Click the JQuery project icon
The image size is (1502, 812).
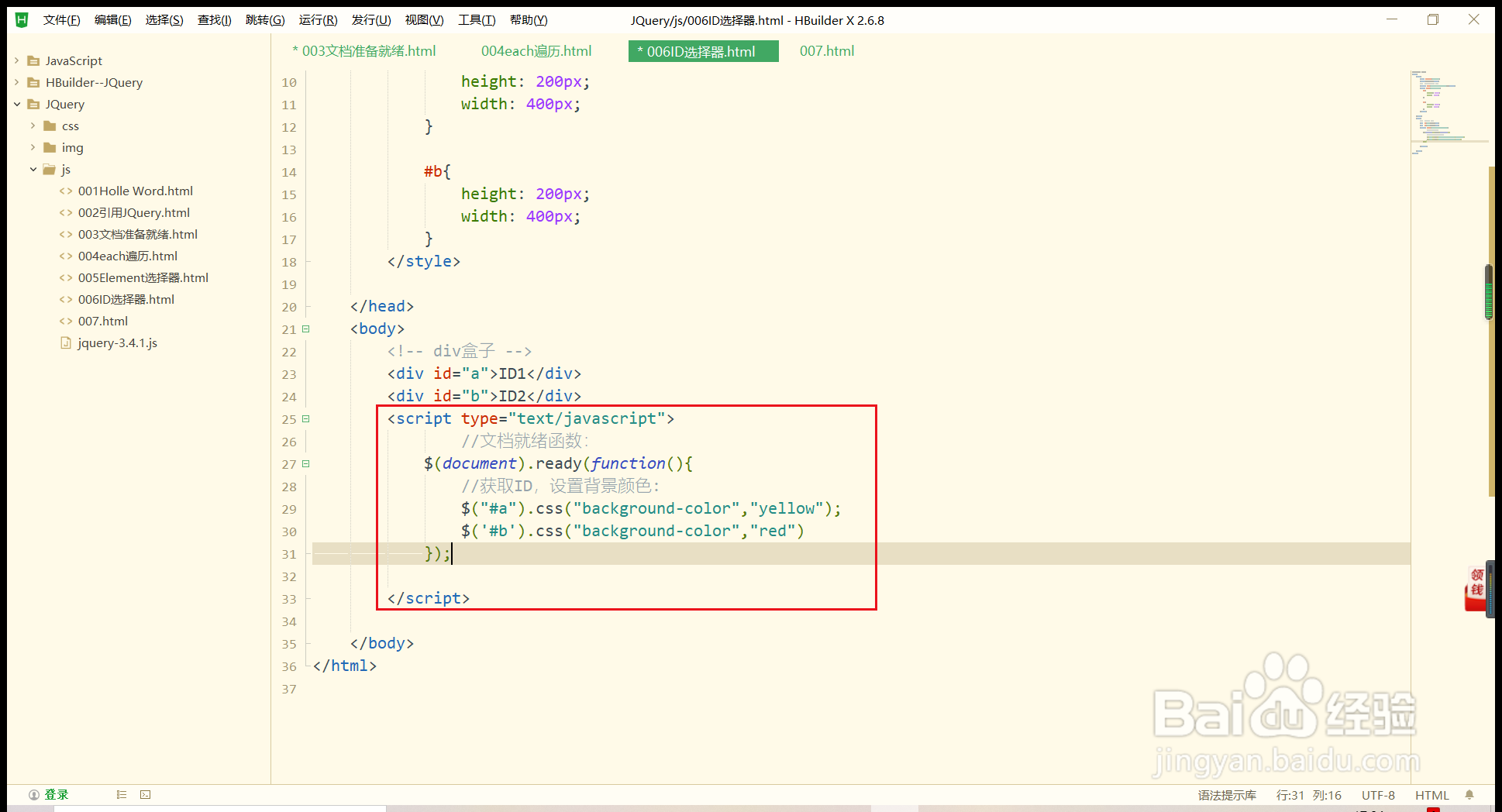tap(33, 104)
